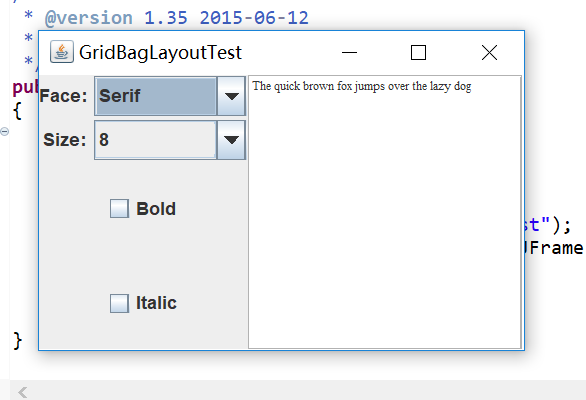586x400 pixels.
Task: Click the Face: label
Action: click(63, 96)
